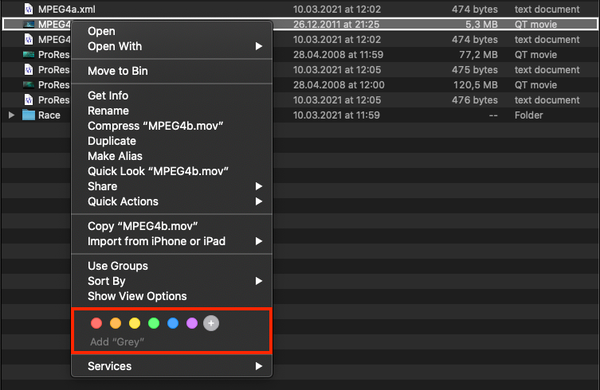This screenshot has height=390, width=600.
Task: Apply the green tag color
Action: click(x=154, y=323)
